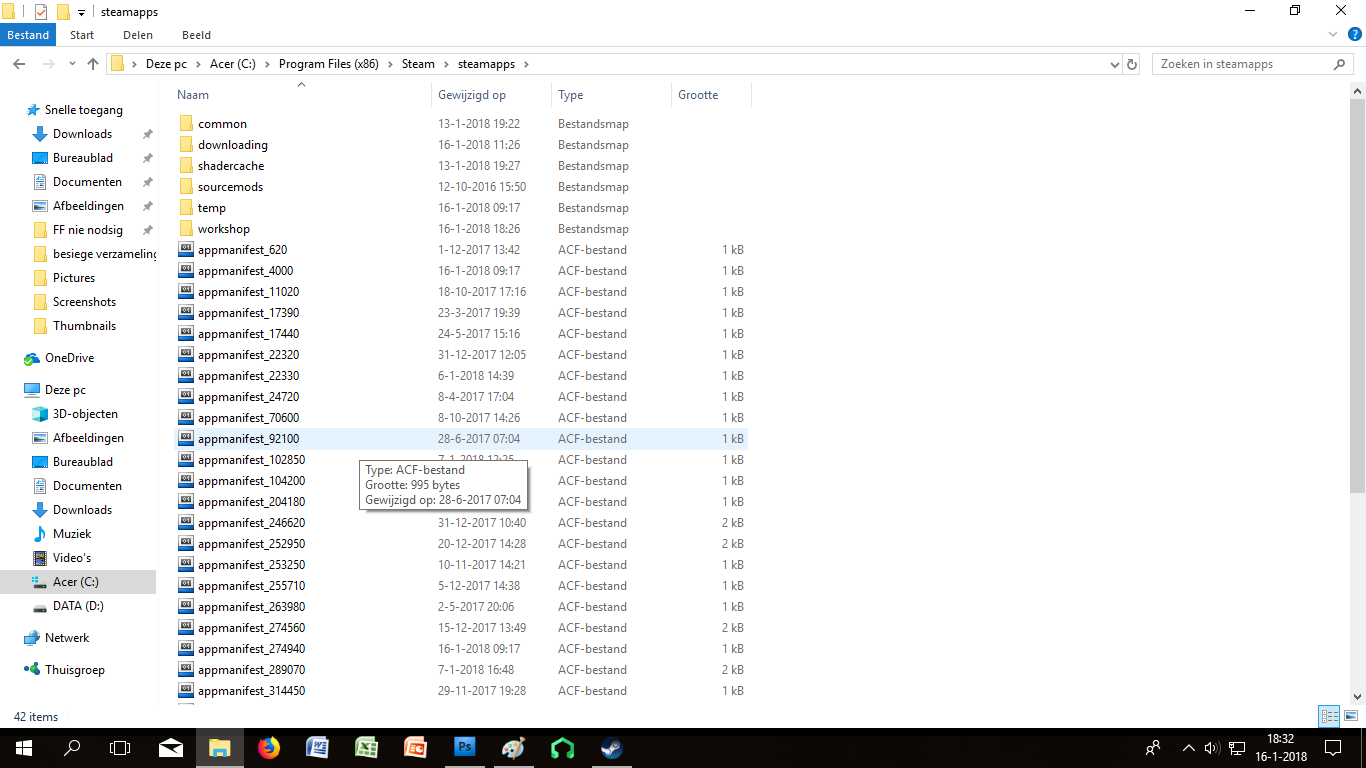This screenshot has width=1366, height=768.
Task: Open 3D-objecten in the sidebar
Action: tap(85, 414)
